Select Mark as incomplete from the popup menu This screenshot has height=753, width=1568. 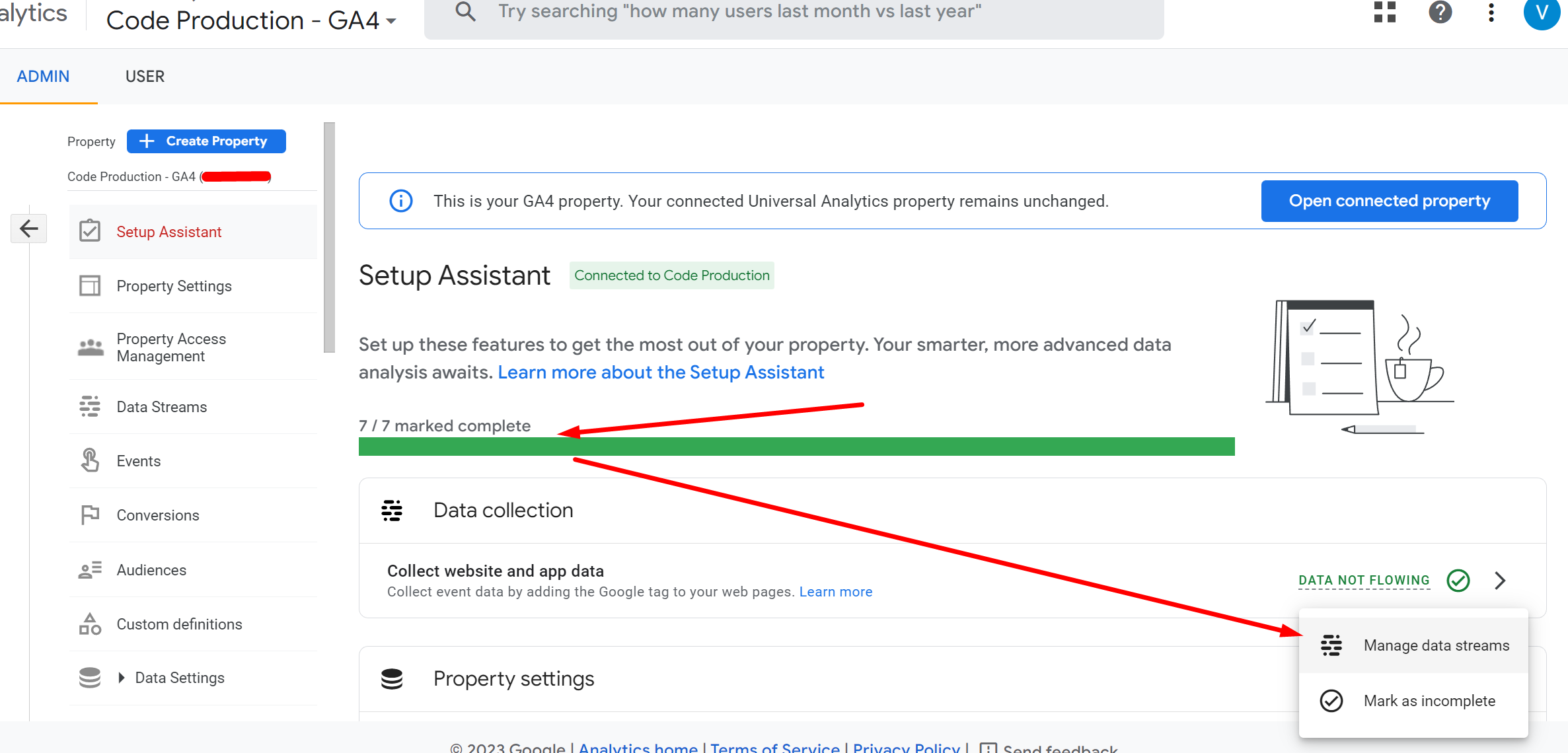(1413, 701)
